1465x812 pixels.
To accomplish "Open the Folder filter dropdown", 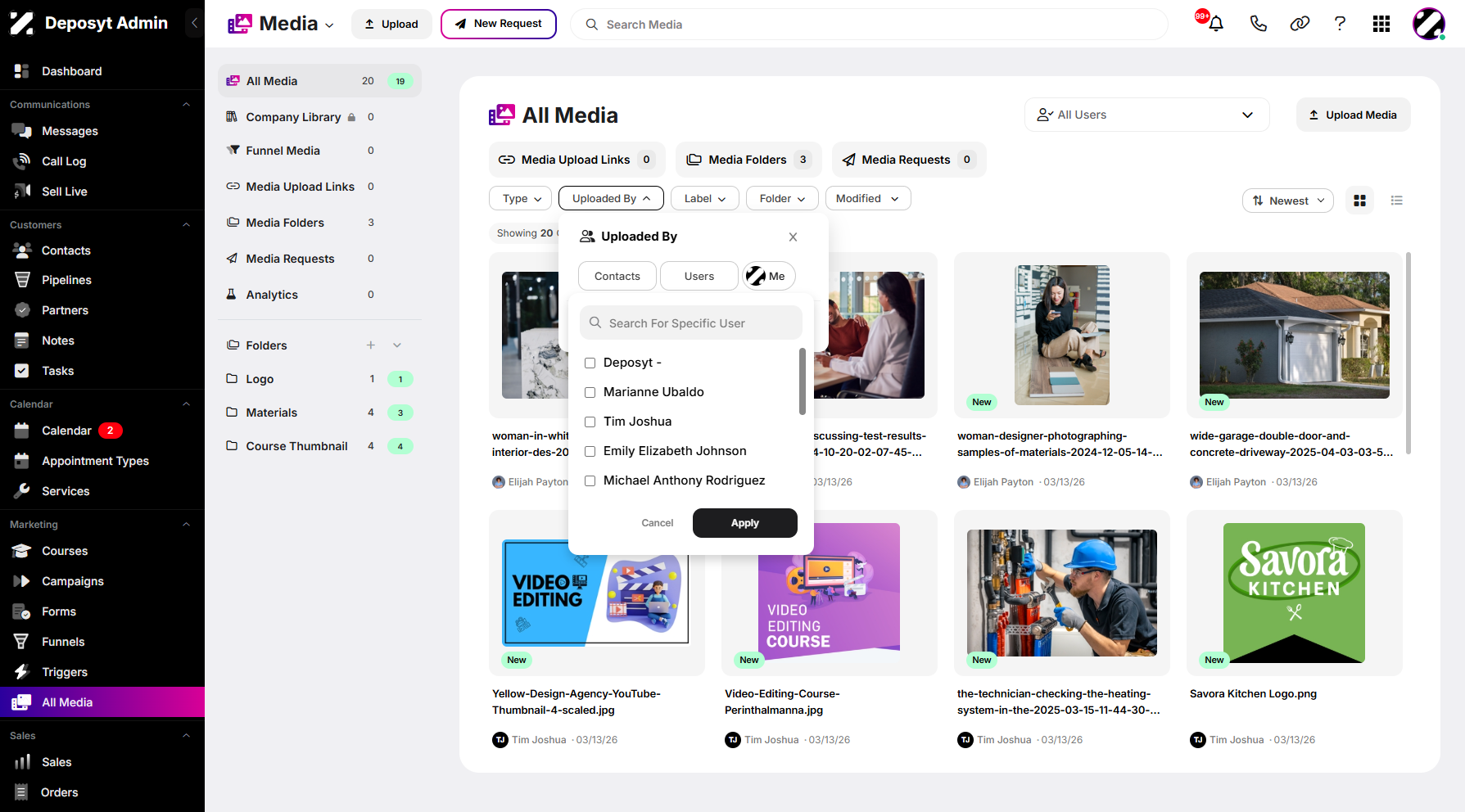I will pos(782,198).
